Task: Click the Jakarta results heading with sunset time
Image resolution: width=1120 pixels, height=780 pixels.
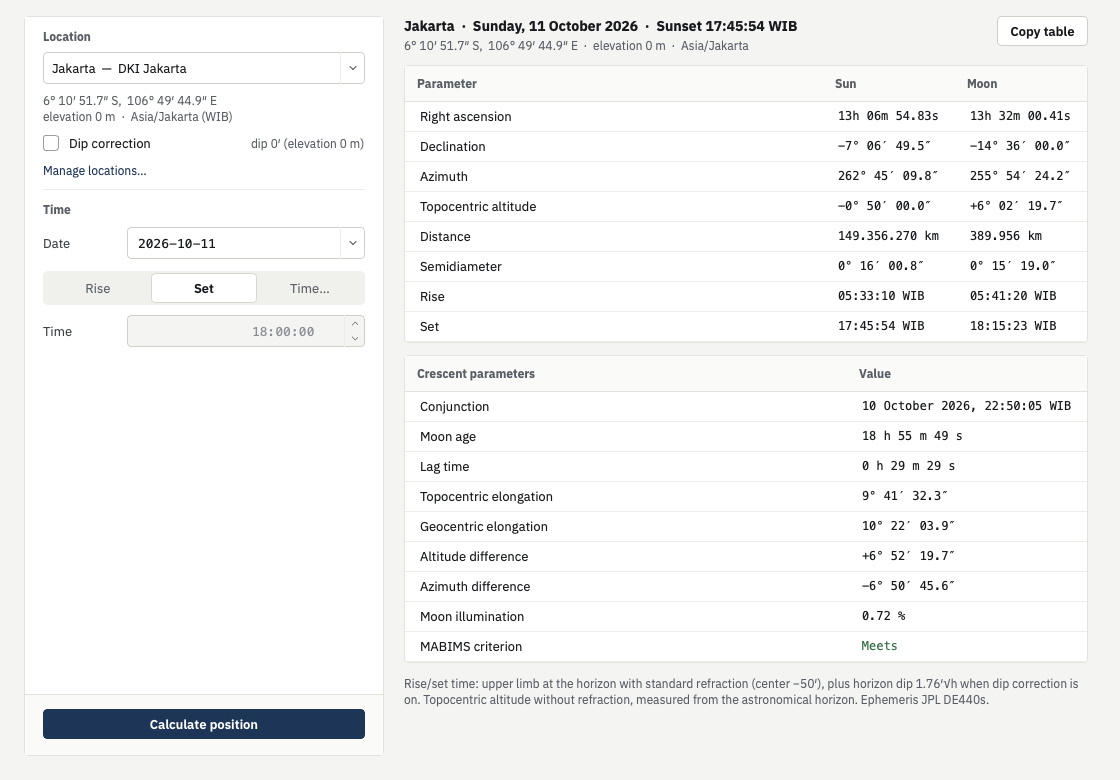Action: (601, 26)
